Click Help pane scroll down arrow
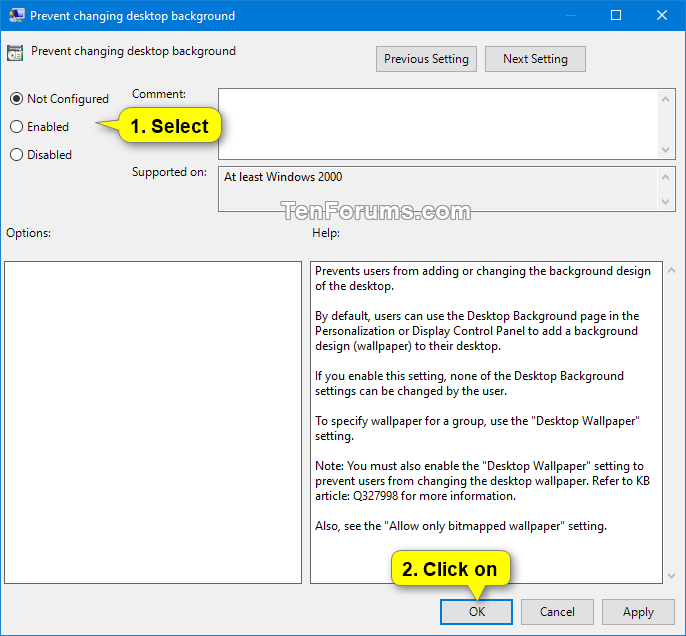 tap(672, 576)
